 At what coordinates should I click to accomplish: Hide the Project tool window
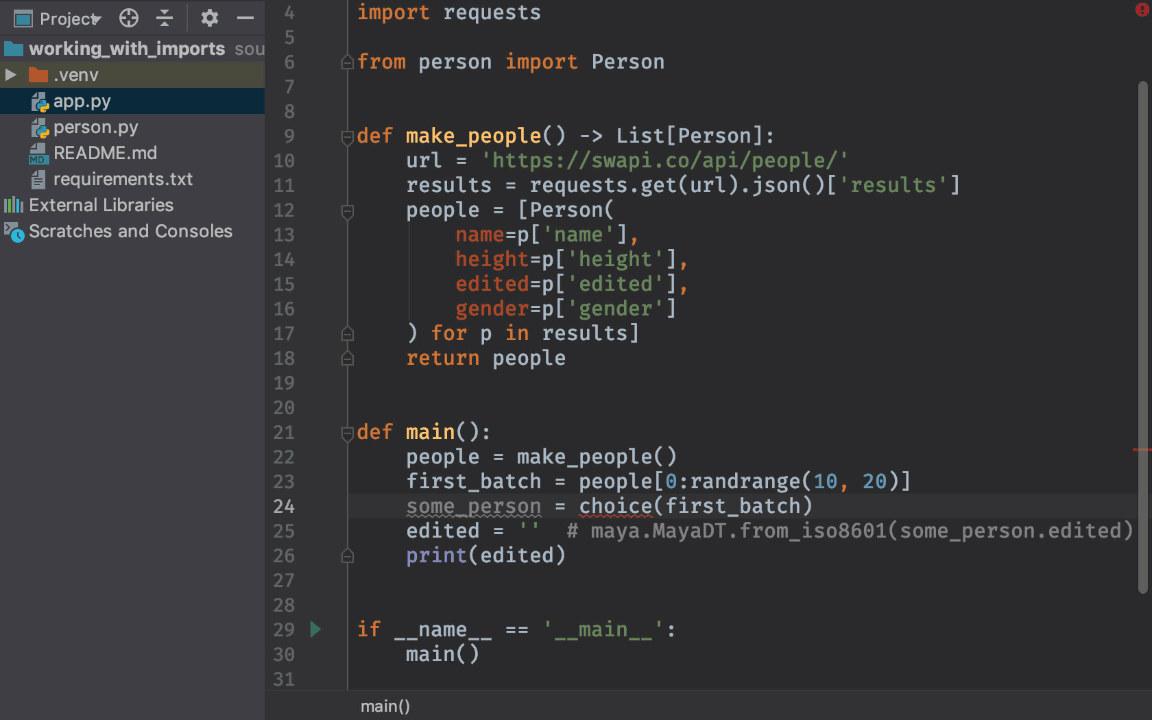(x=245, y=18)
